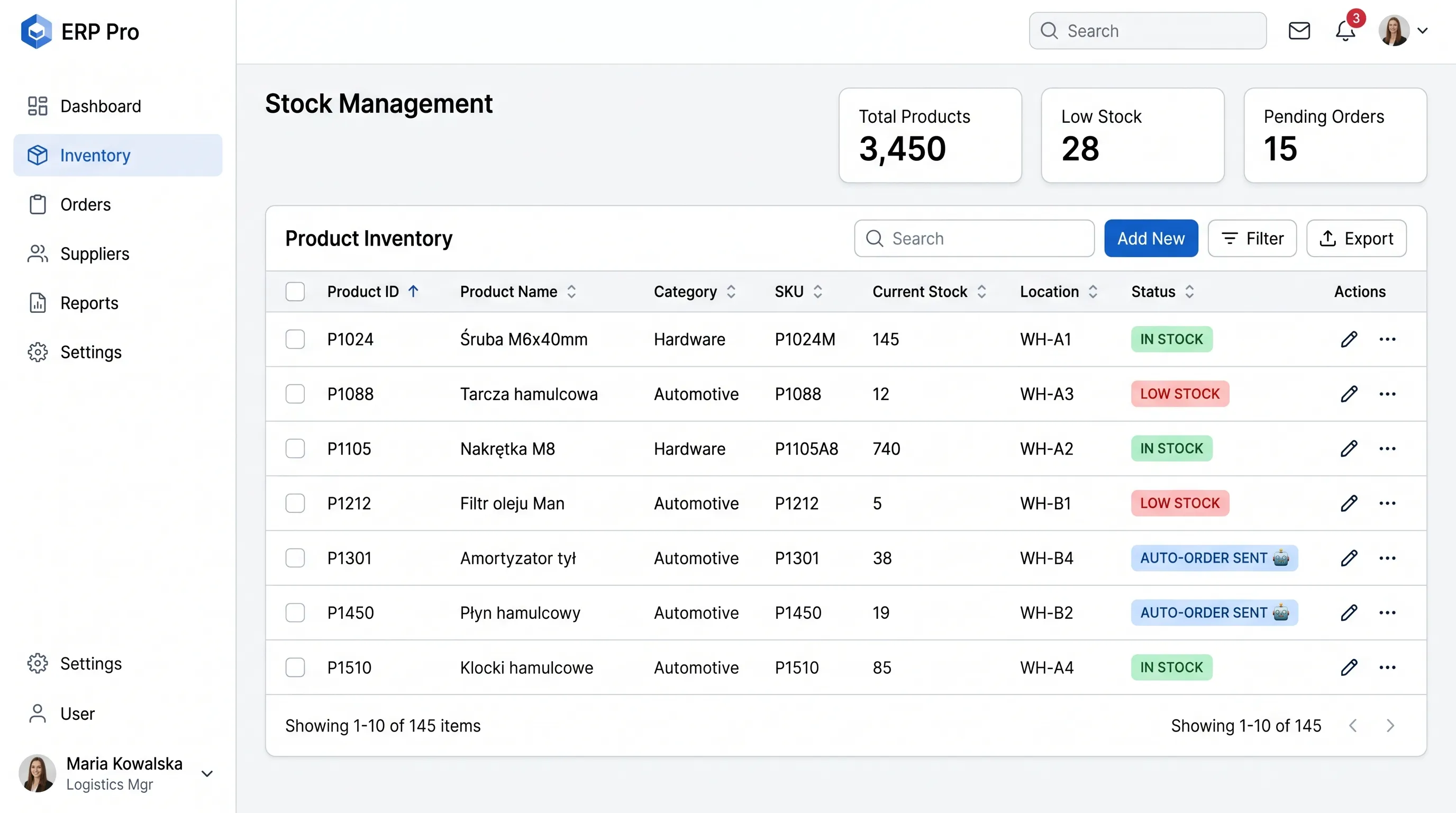Open more actions for P1212 row
The height and width of the screenshot is (813, 1456).
tap(1387, 503)
